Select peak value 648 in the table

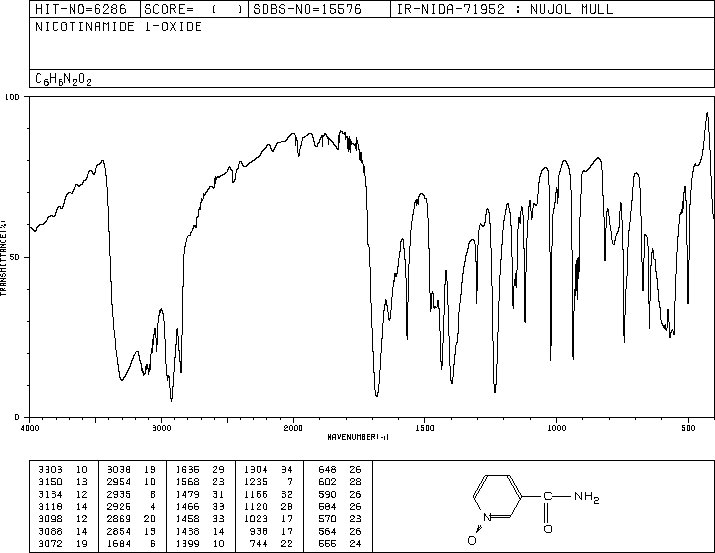coord(327,469)
